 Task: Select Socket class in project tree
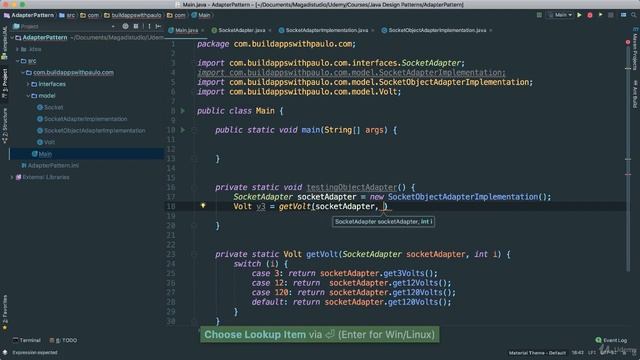50,107
